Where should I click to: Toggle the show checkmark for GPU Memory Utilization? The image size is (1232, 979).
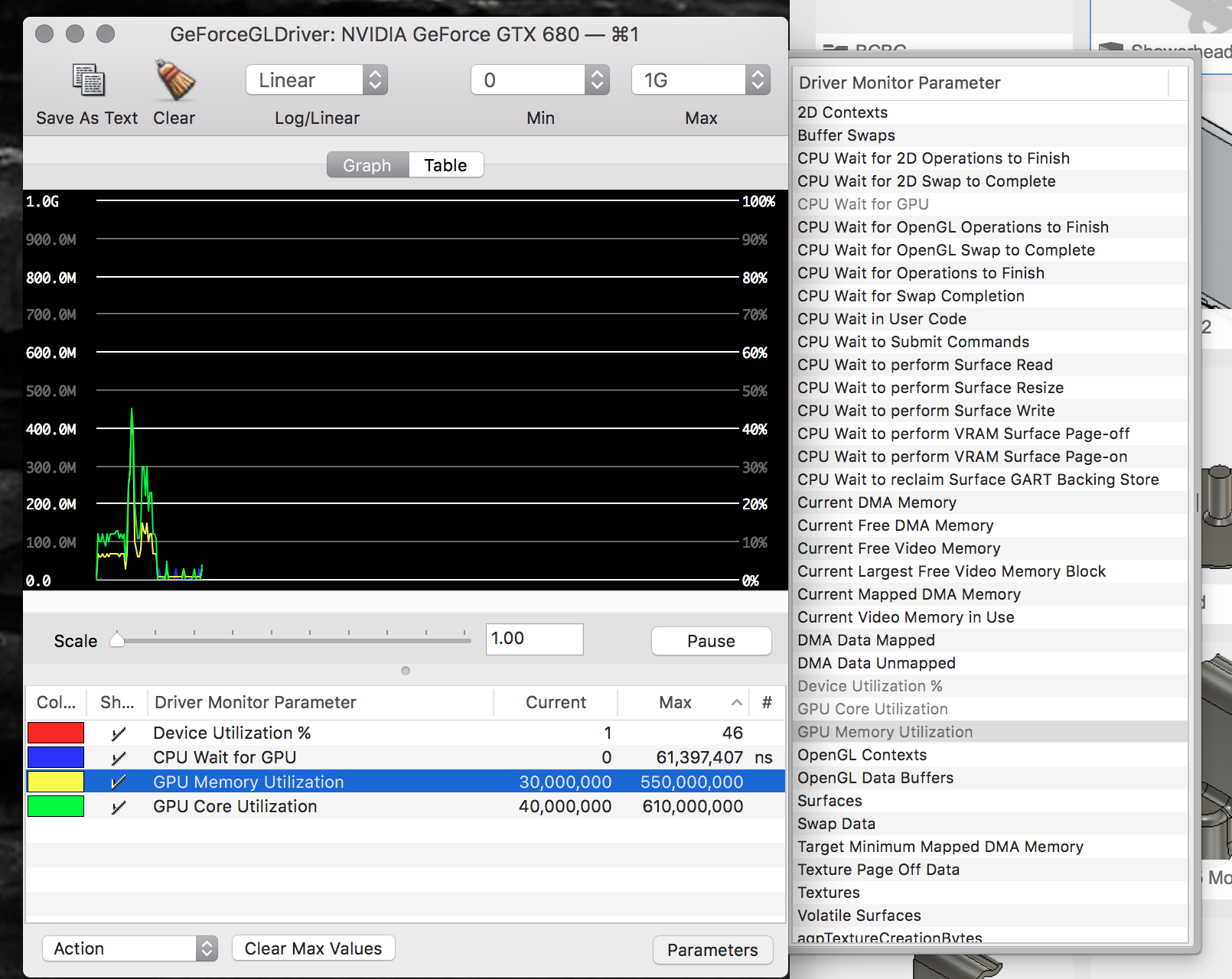click(x=118, y=782)
